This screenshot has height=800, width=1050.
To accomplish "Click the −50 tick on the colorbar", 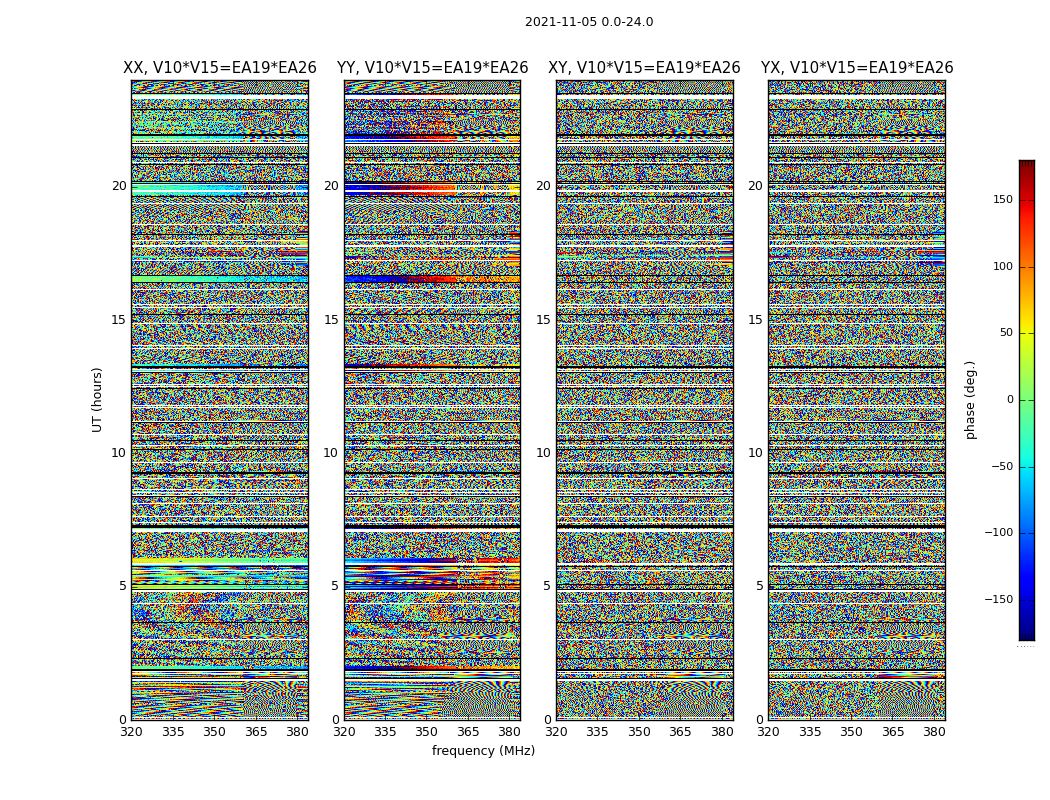I will (1002, 466).
